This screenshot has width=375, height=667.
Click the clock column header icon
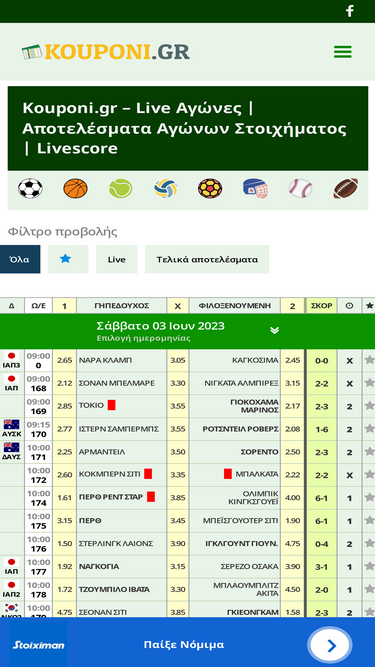(349, 305)
